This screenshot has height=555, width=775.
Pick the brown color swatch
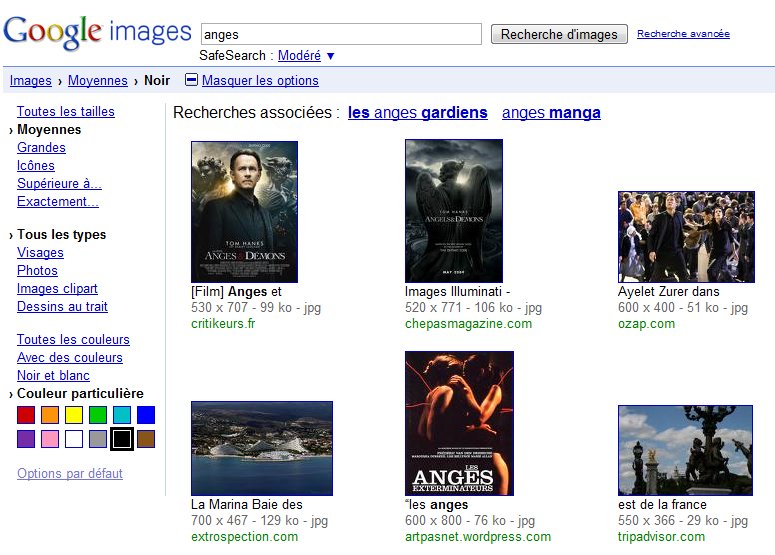point(146,439)
